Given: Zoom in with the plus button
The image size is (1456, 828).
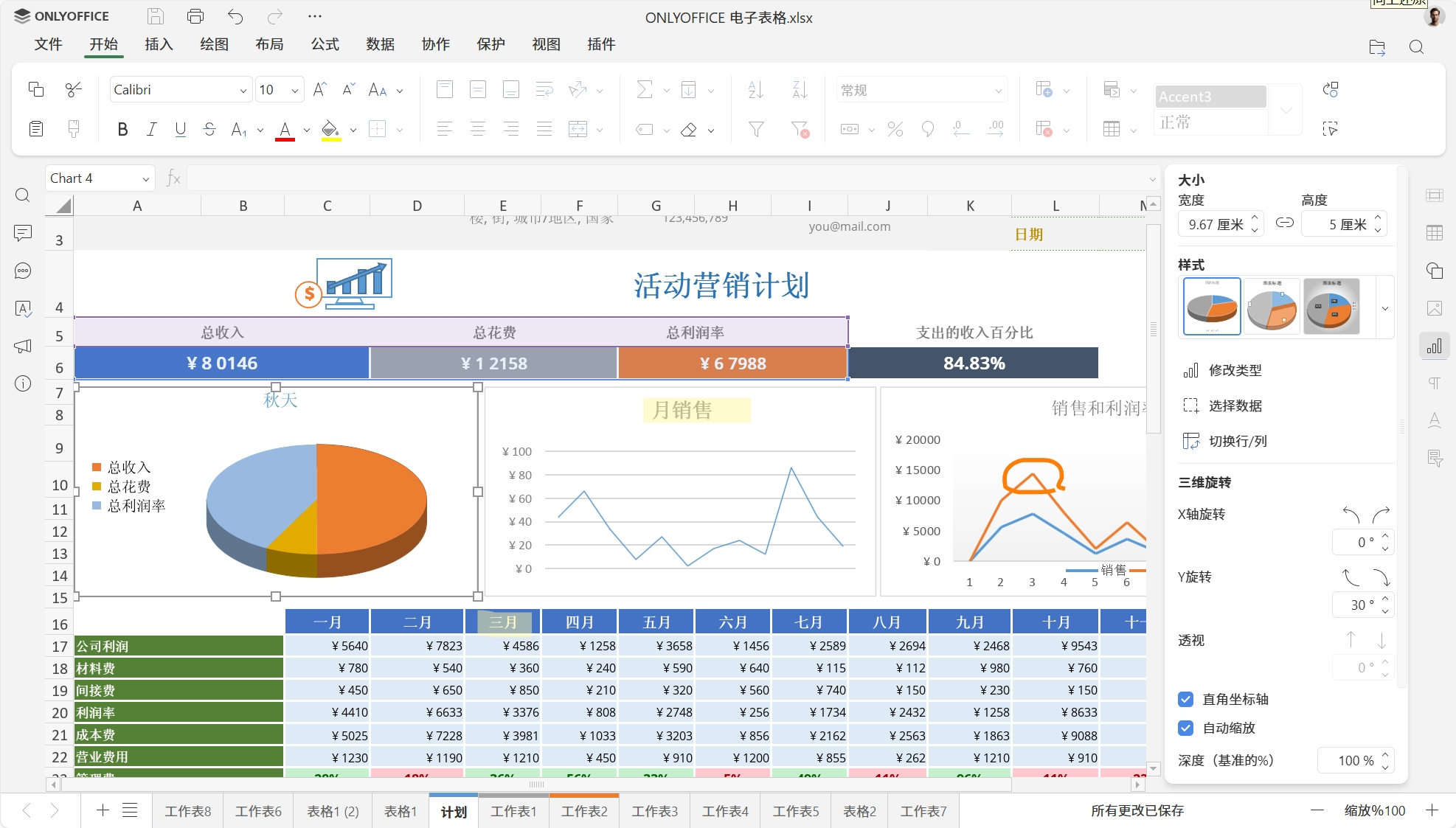Looking at the screenshot, I should pyautogui.click(x=1432, y=810).
